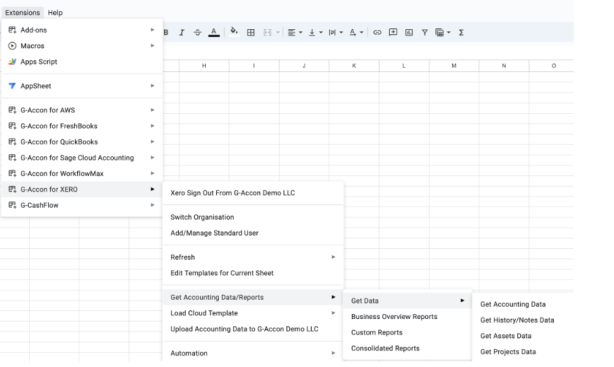Click the G-Accon for FreshBooks icon
Viewport: 614px width, 367px height.
[12, 126]
